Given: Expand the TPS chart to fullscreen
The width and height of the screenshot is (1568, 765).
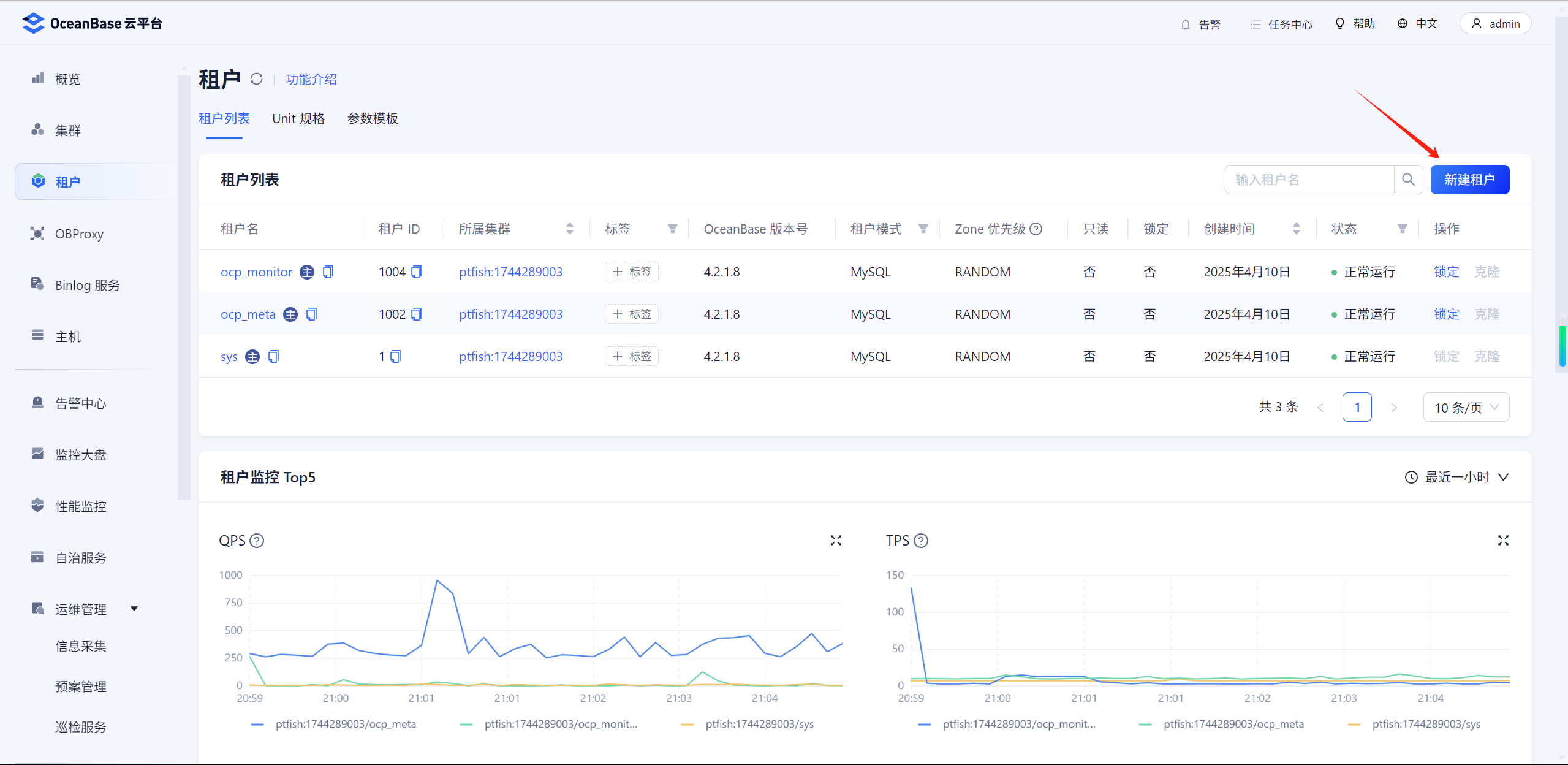Looking at the screenshot, I should pos(1502,540).
